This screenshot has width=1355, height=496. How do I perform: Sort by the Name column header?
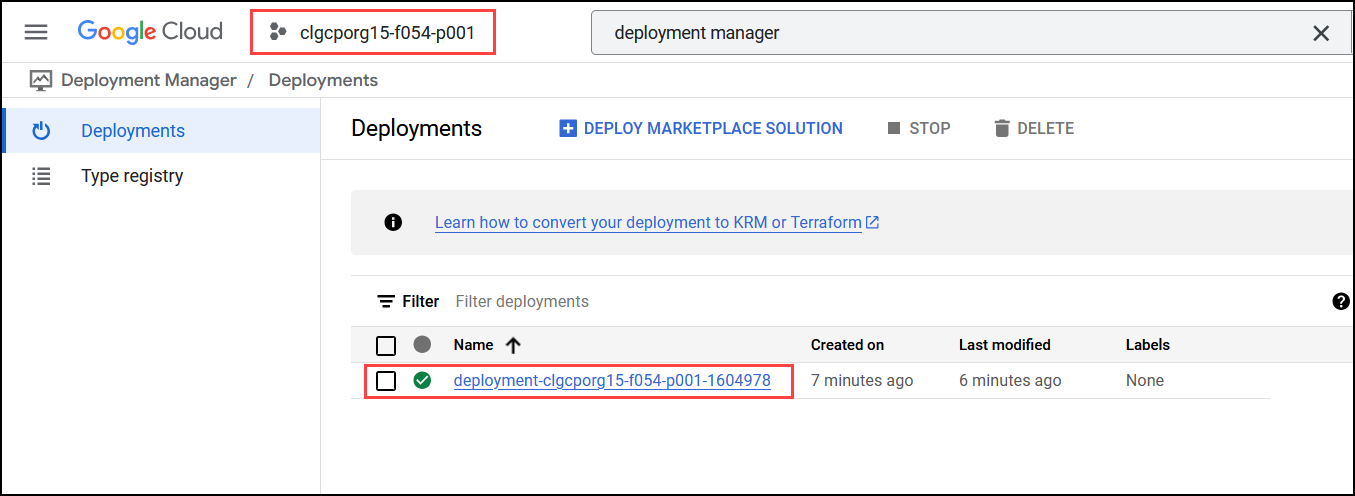tap(473, 344)
